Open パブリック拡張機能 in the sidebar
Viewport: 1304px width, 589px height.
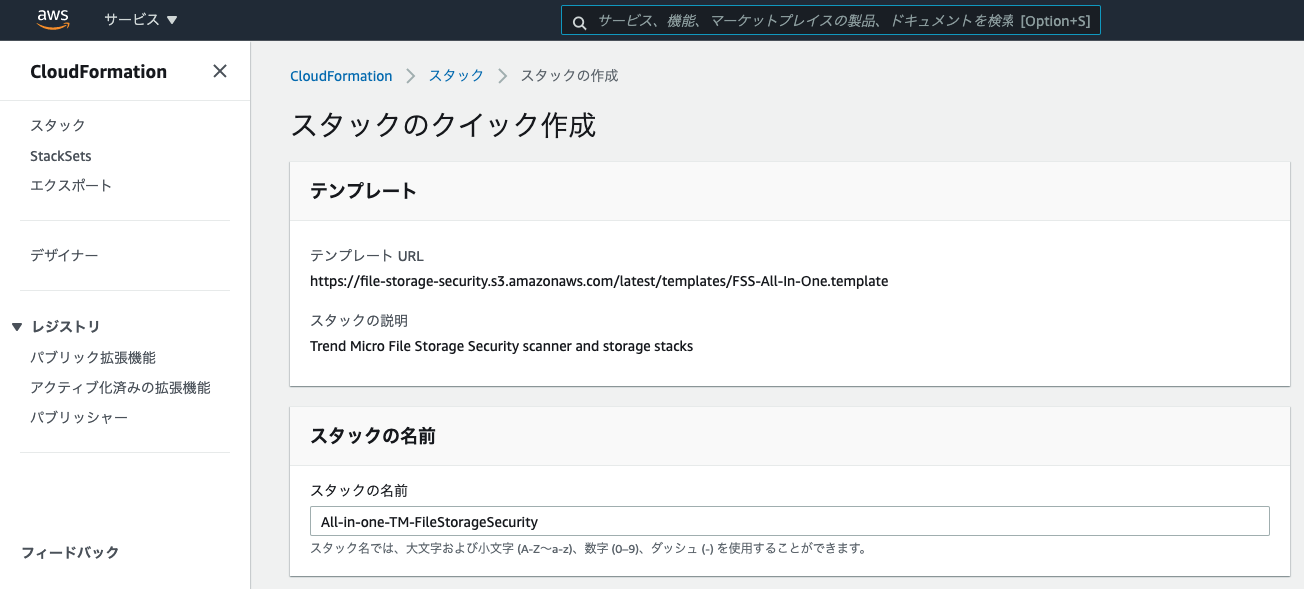tap(93, 357)
